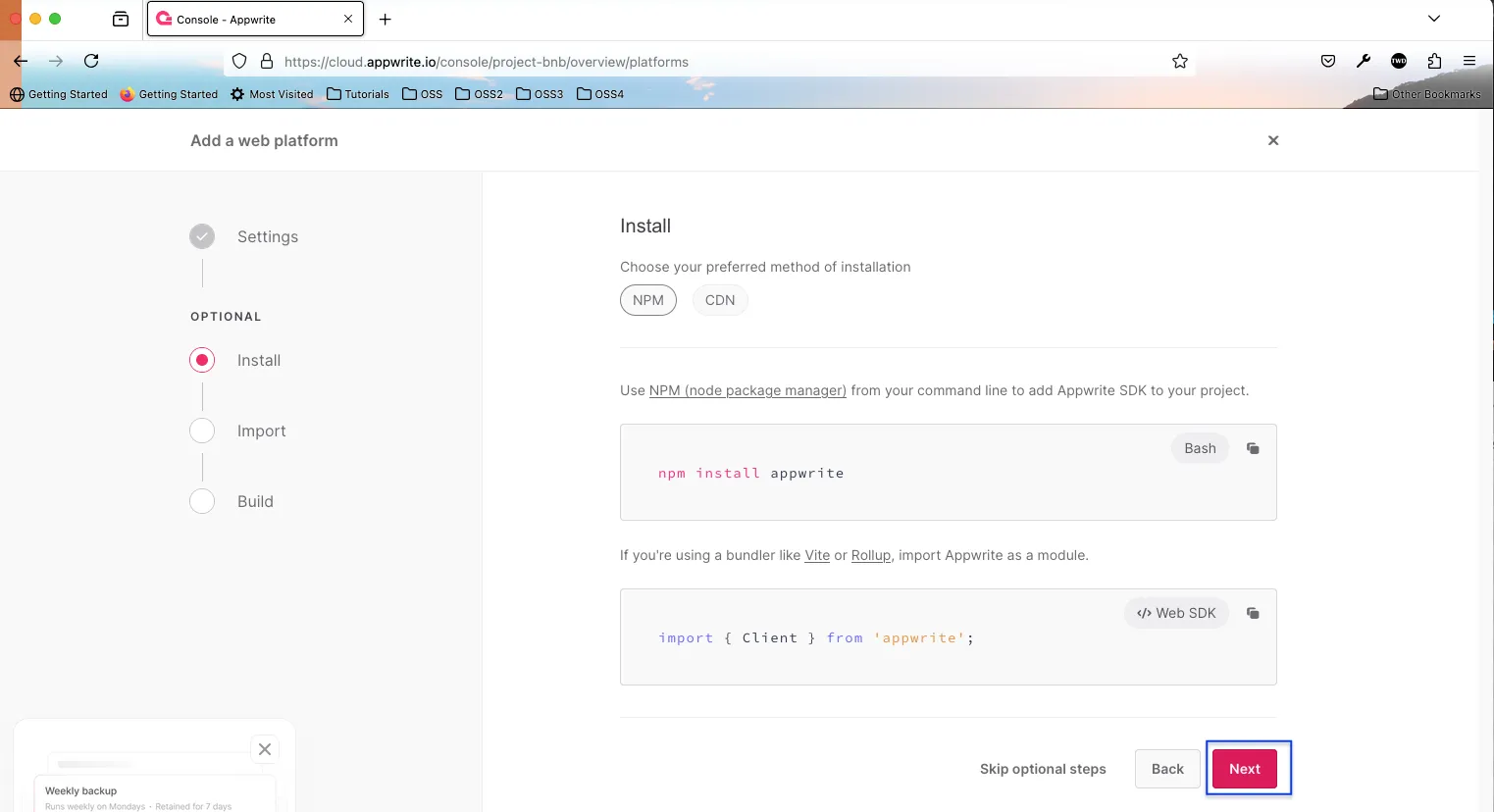1494x812 pixels.
Task: Go back to the previous page
Action: click(21, 61)
